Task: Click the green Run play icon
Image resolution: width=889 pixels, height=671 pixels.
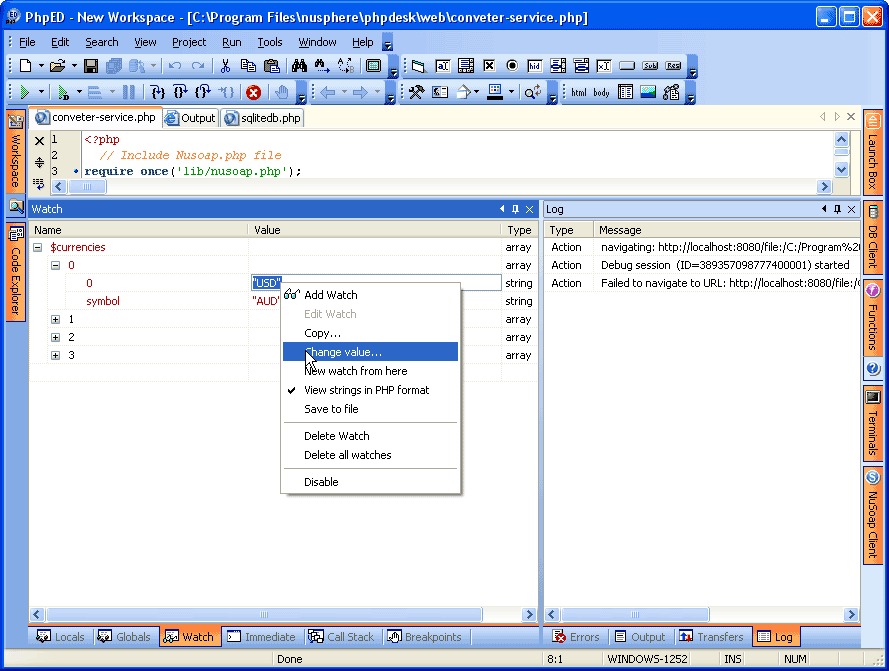Action: tap(24, 92)
